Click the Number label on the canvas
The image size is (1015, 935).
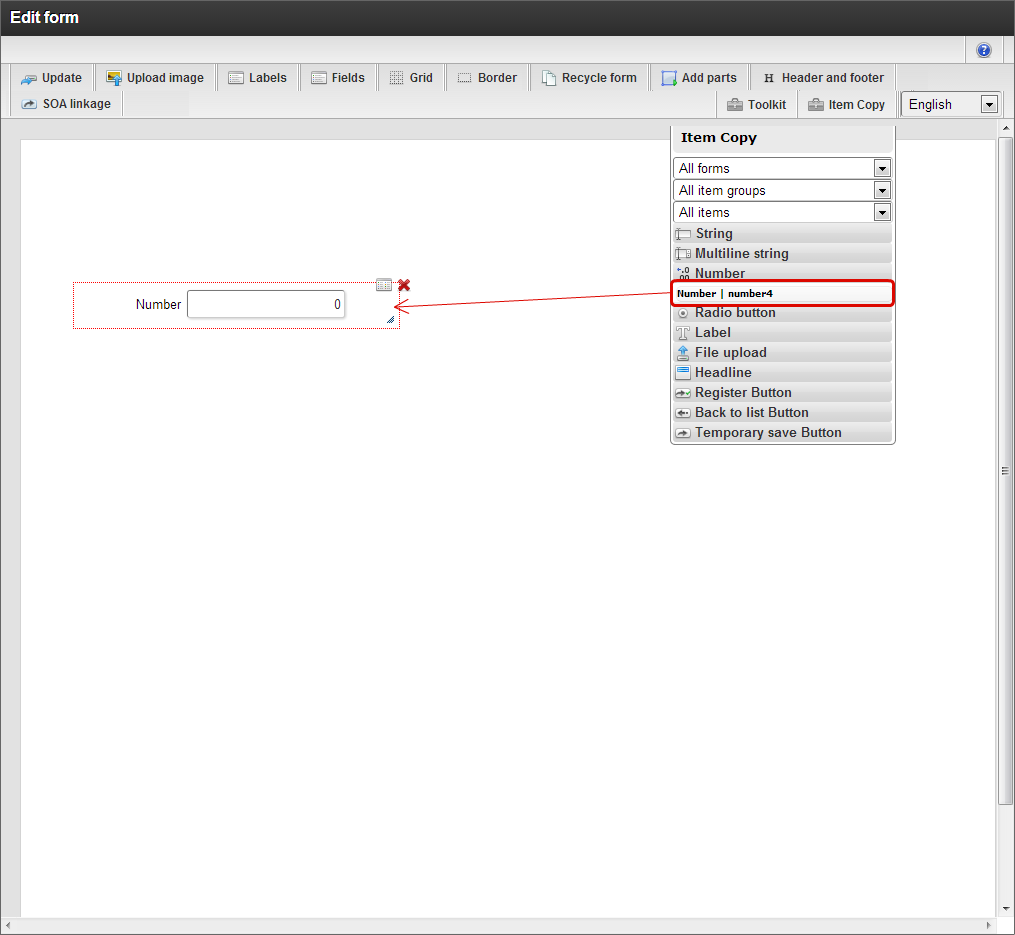point(158,304)
